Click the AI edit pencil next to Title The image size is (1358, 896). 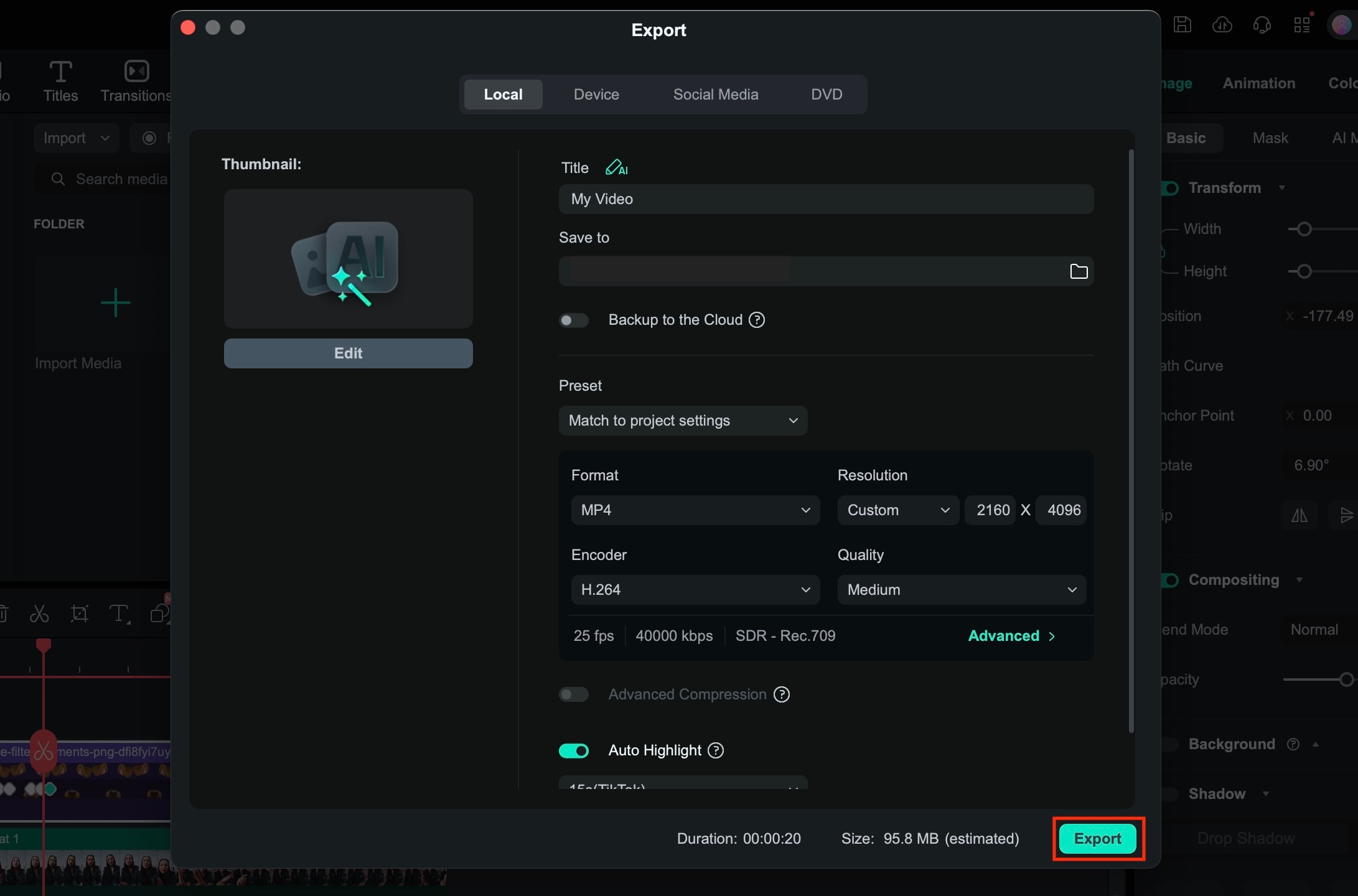pos(616,167)
